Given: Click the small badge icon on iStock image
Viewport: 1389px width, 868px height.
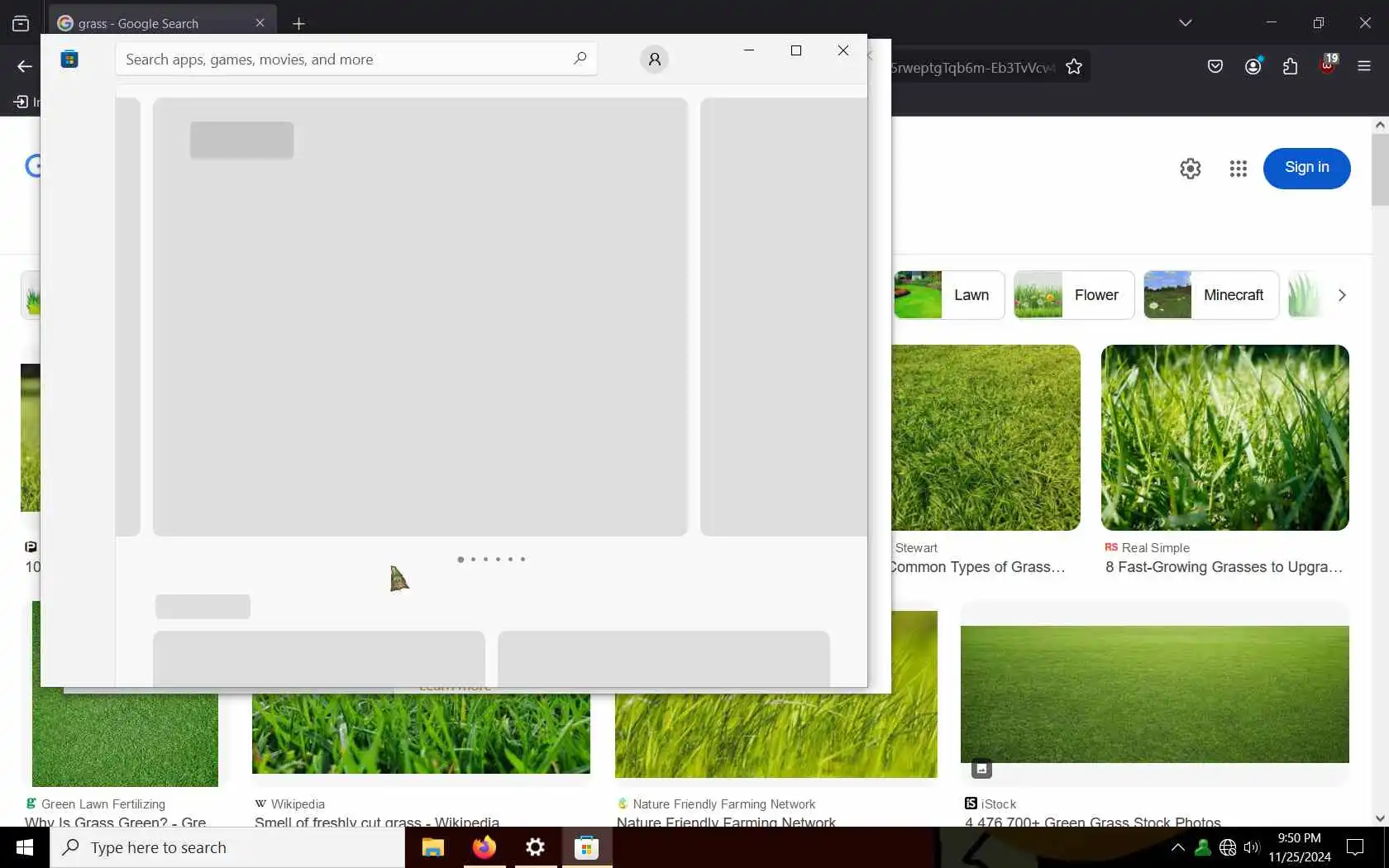Looking at the screenshot, I should pos(981,769).
